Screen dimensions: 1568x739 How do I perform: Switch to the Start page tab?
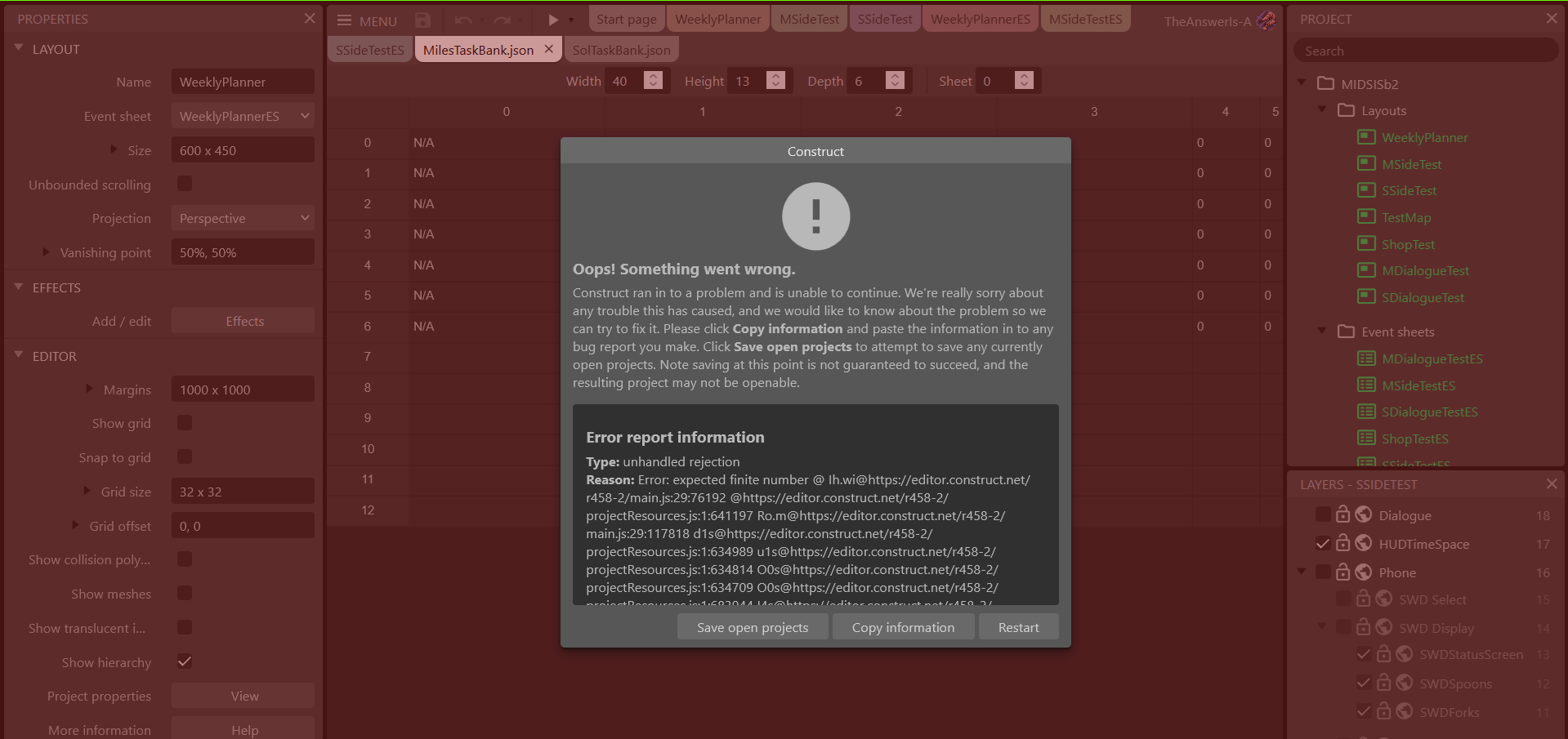(x=626, y=18)
